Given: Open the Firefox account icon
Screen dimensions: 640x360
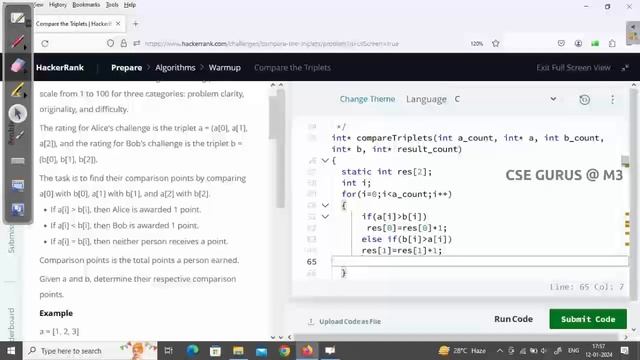Looking at the screenshot, I should (578, 43).
